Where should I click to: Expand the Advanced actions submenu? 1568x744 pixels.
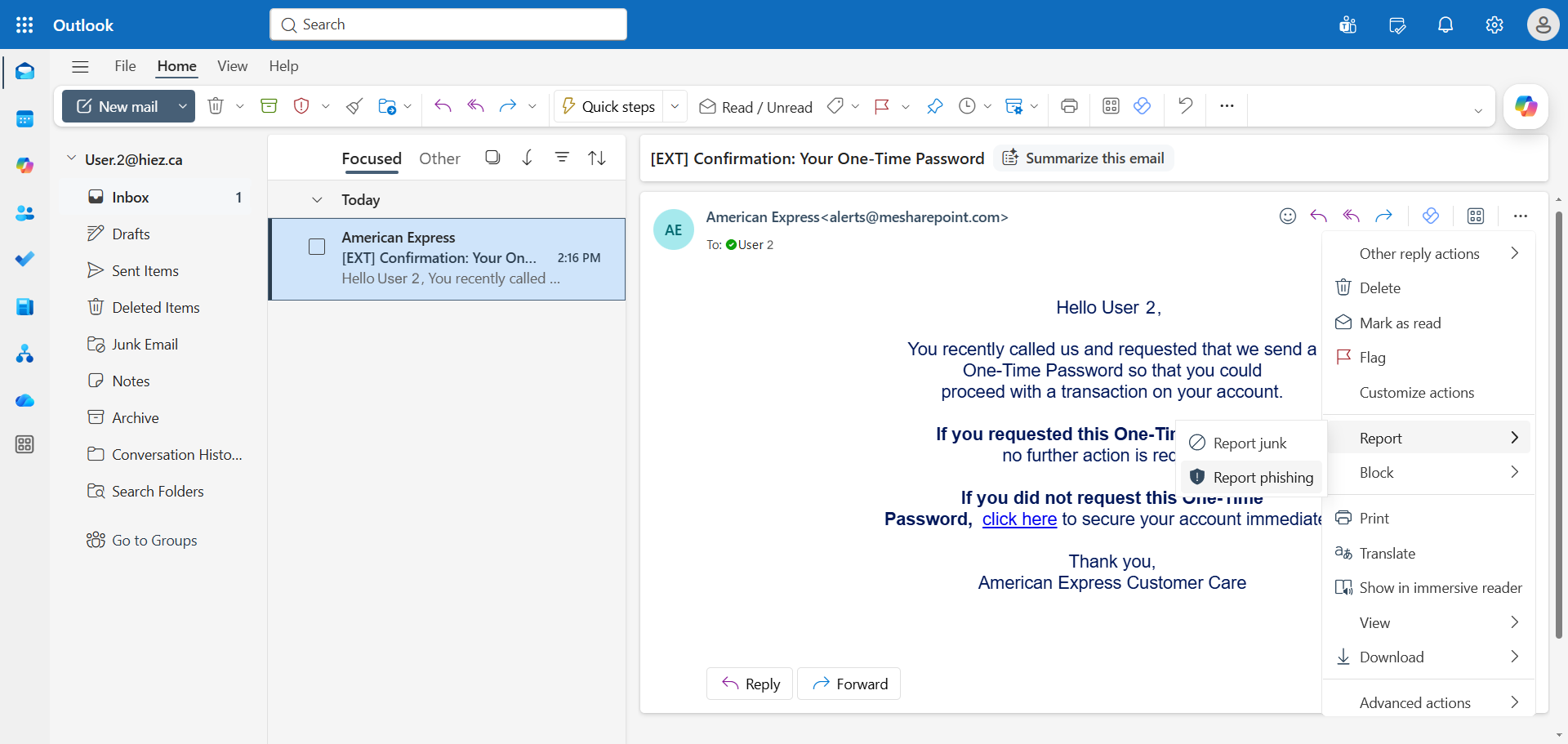click(1428, 703)
